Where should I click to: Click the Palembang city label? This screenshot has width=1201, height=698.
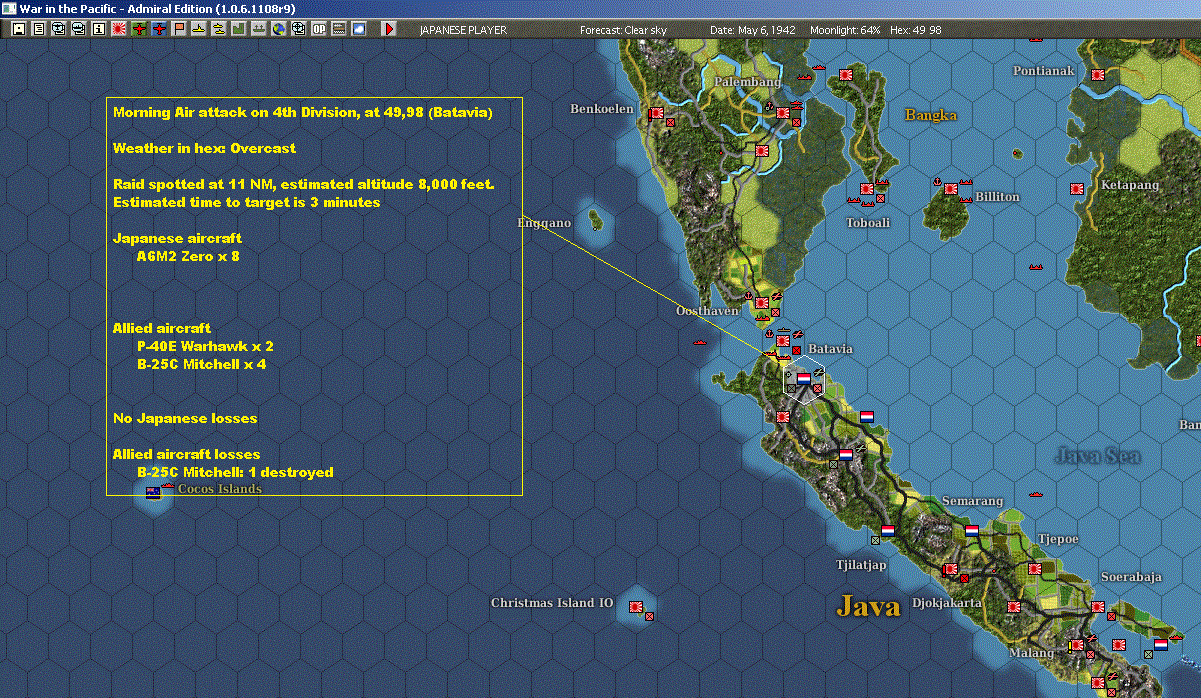click(x=747, y=81)
